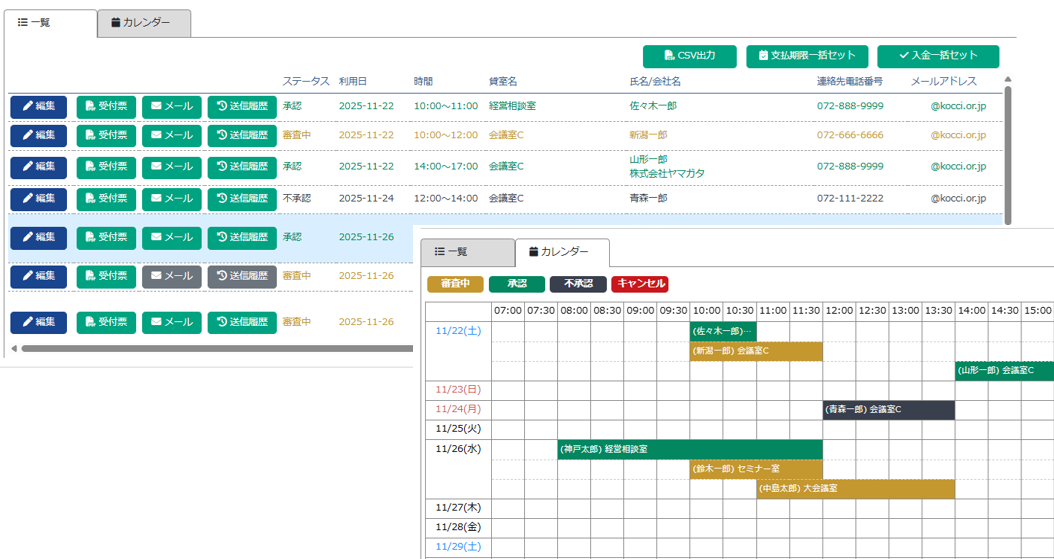Send メール for 山形一郎 reservation
Screen dimensions: 1054x559
click(172, 167)
